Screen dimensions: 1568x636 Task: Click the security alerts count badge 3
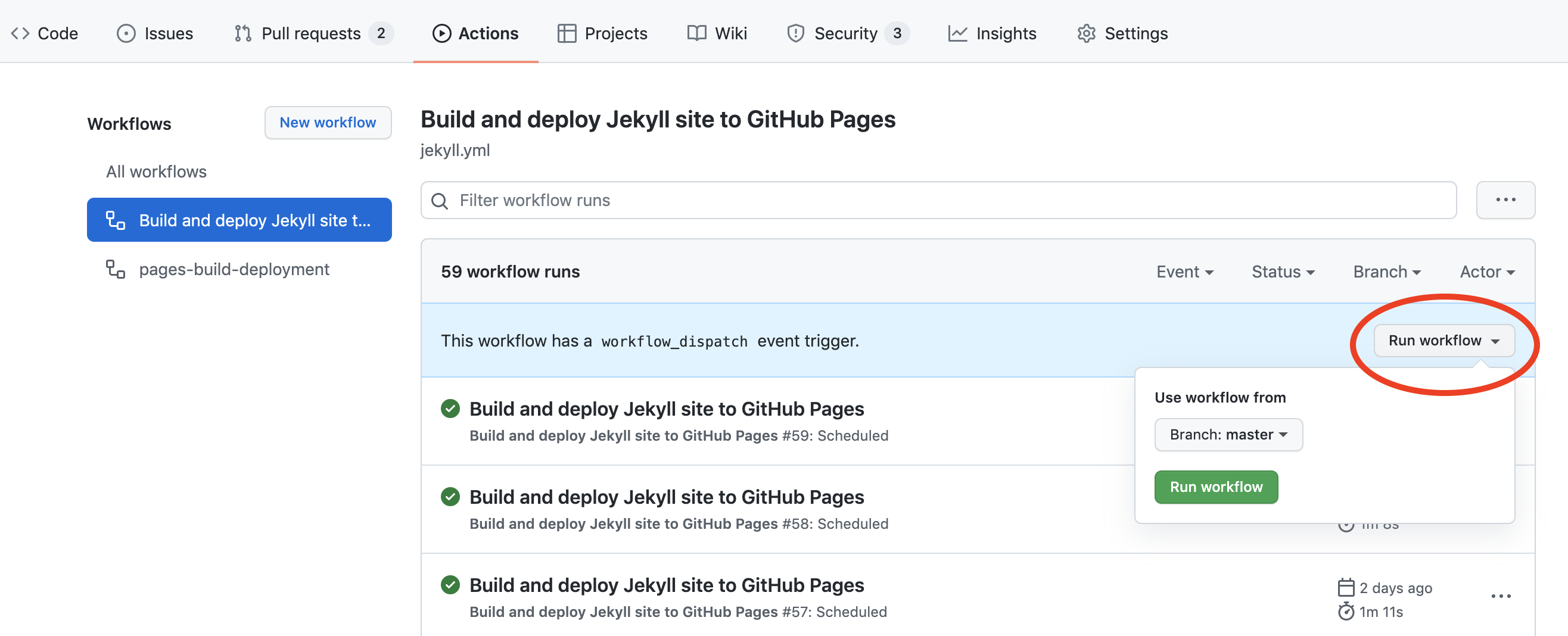coord(897,33)
